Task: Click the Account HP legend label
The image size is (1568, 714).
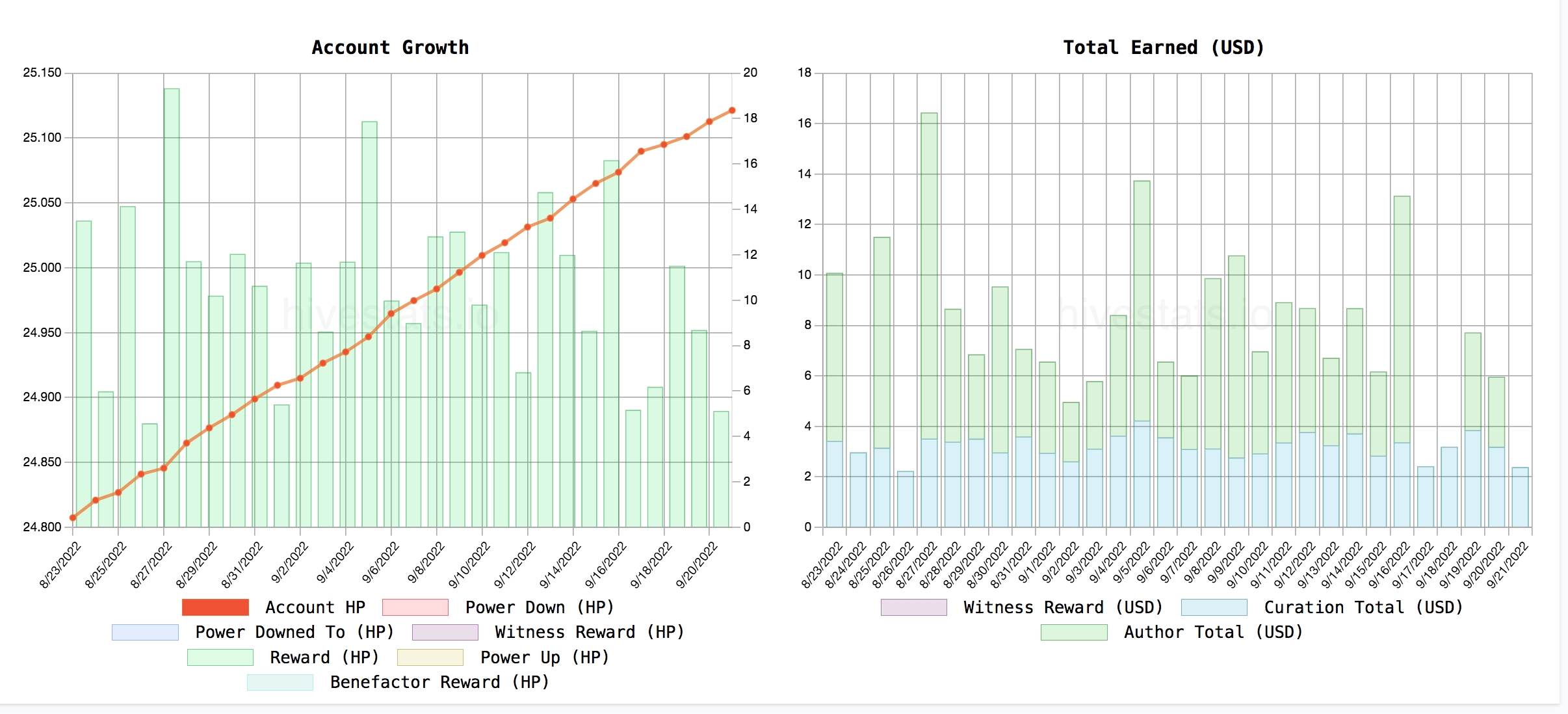Action: click(315, 607)
